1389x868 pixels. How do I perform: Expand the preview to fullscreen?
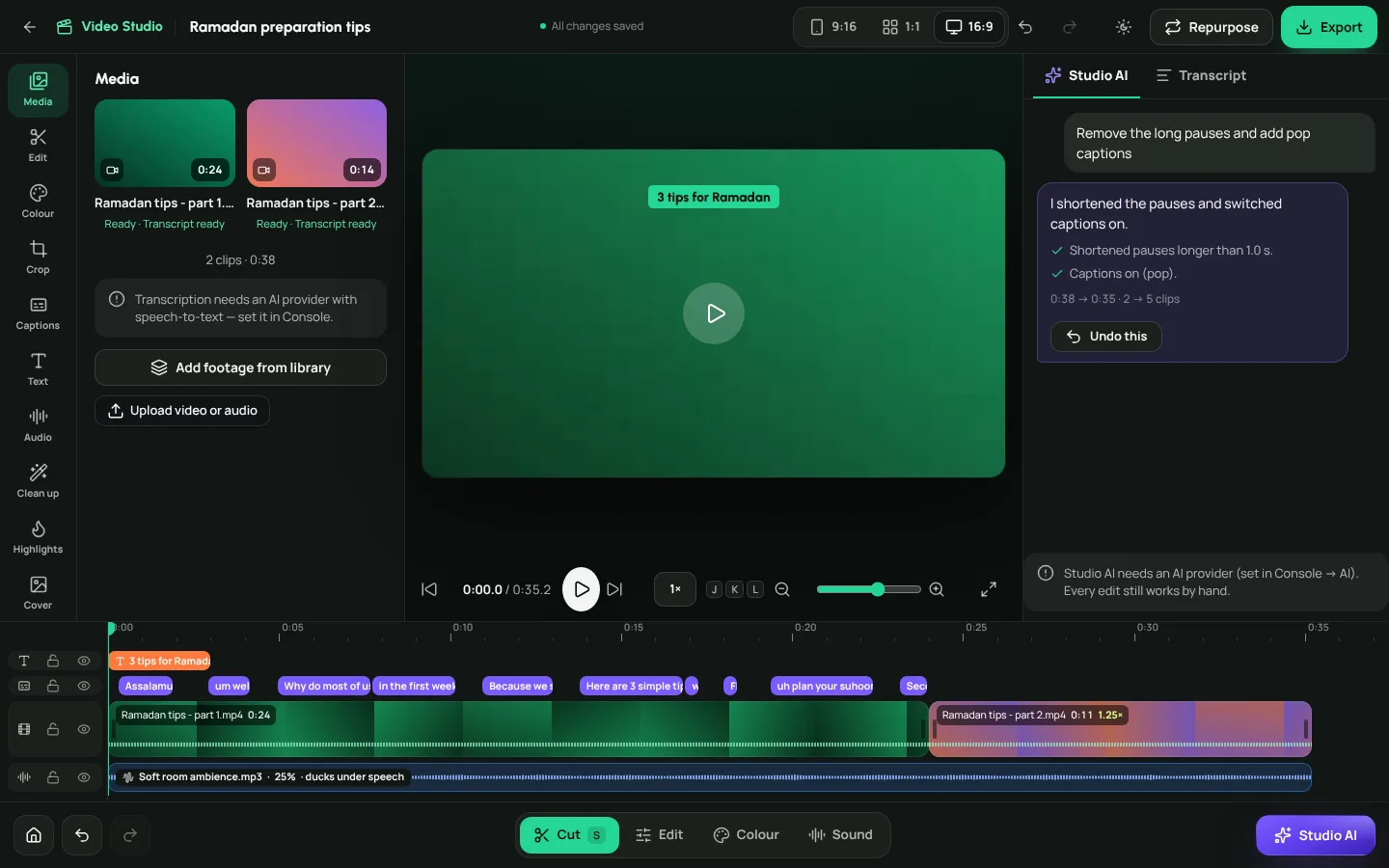click(989, 589)
